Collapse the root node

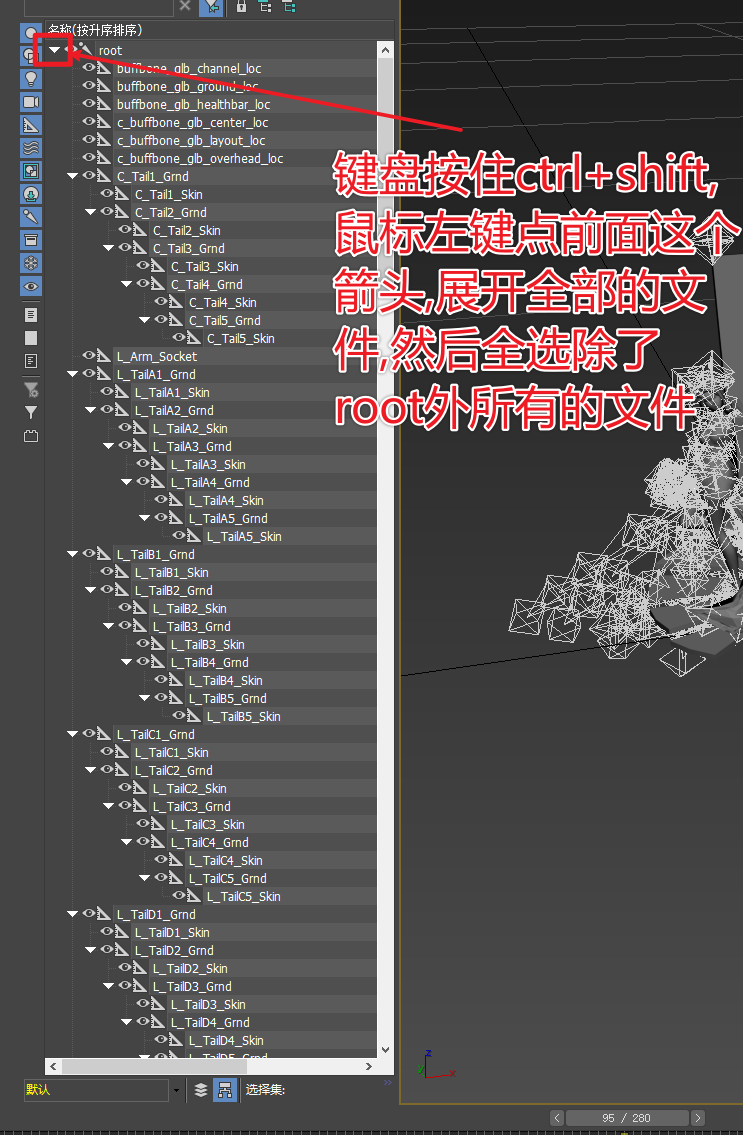tap(54, 50)
